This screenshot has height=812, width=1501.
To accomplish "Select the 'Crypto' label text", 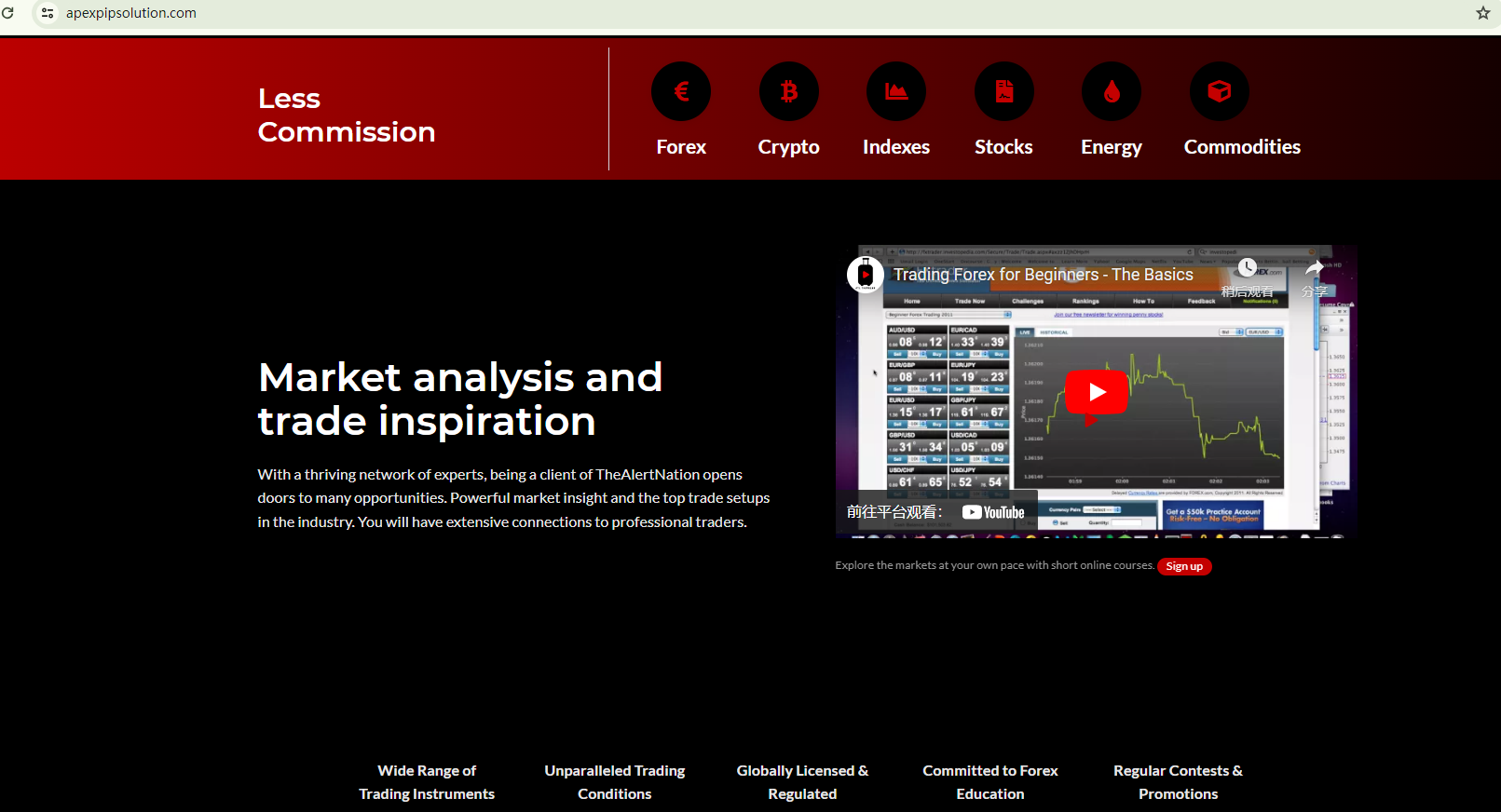I will pos(789,147).
